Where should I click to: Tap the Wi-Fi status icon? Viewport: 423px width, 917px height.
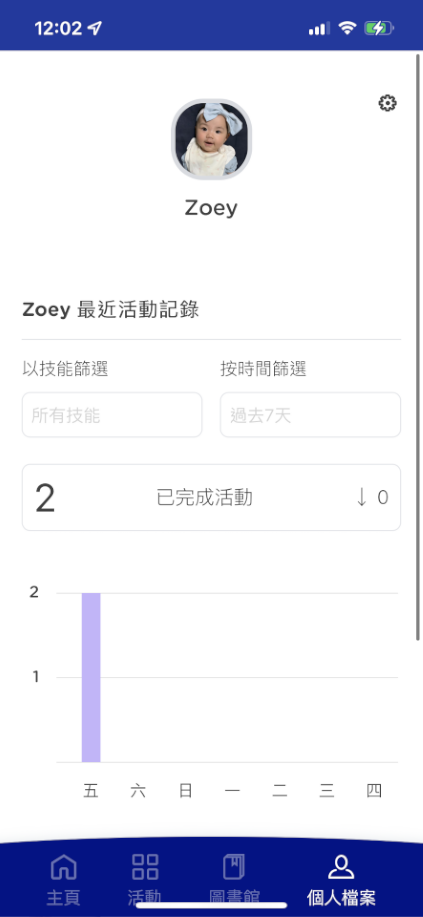348,28
